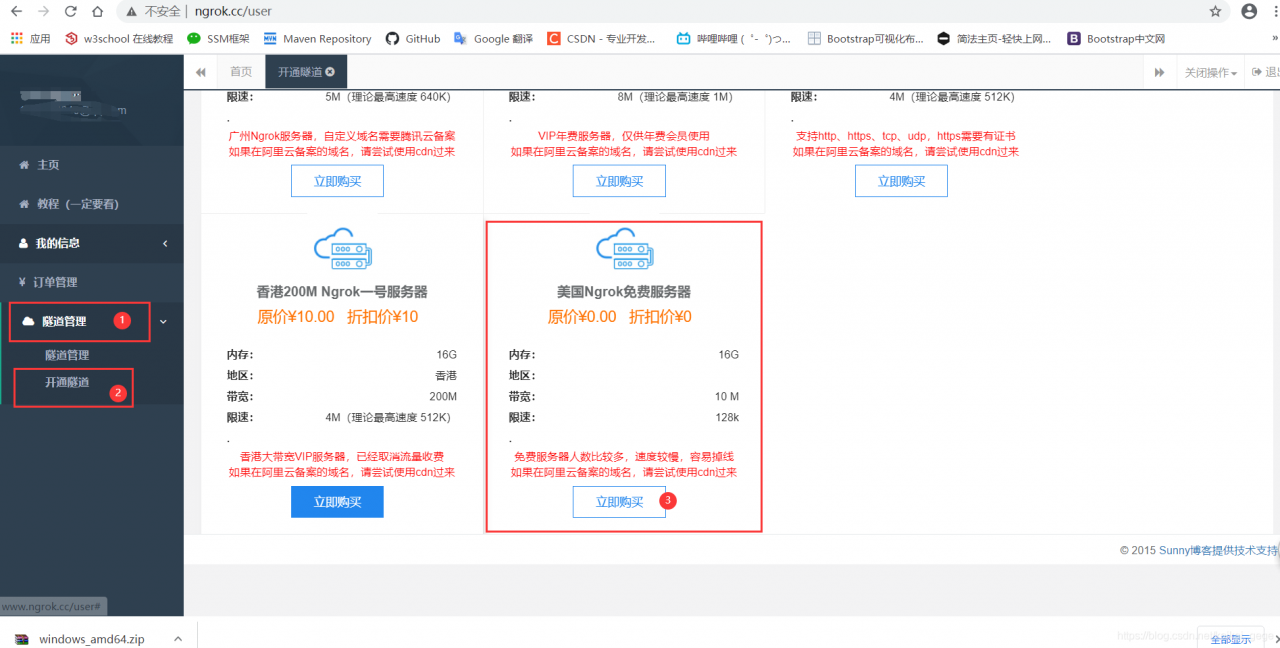Image resolution: width=1280 pixels, height=648 pixels.
Task: Click the profile avatar icon
Action: point(1249,12)
